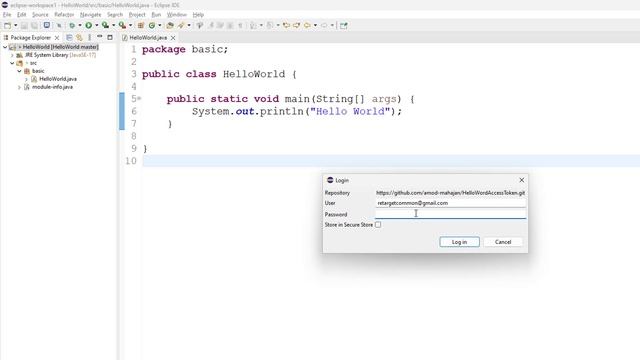Close the Package Explorer tab

pos(57,38)
